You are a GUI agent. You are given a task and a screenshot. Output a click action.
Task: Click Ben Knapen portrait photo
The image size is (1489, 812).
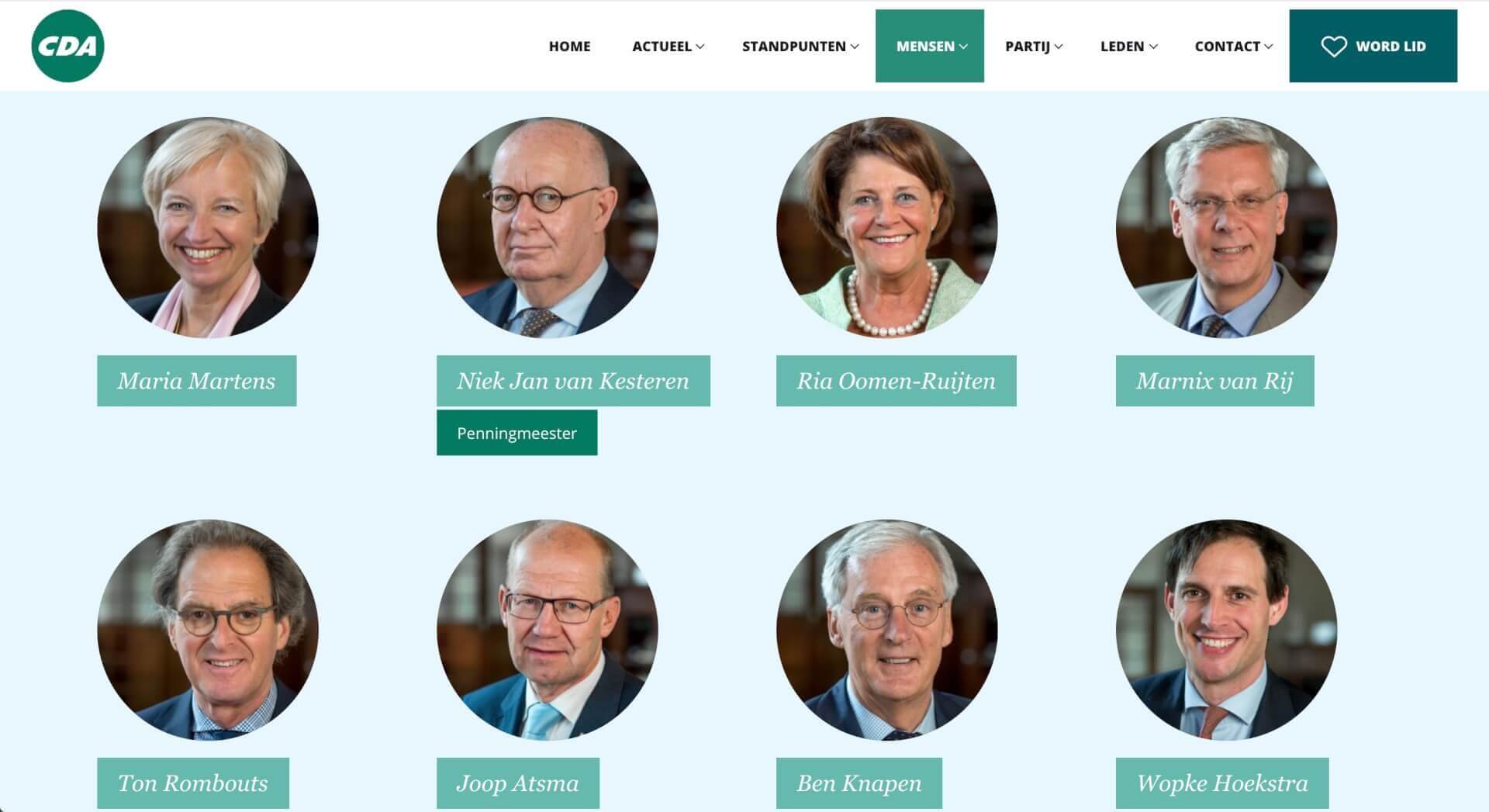coord(887,630)
